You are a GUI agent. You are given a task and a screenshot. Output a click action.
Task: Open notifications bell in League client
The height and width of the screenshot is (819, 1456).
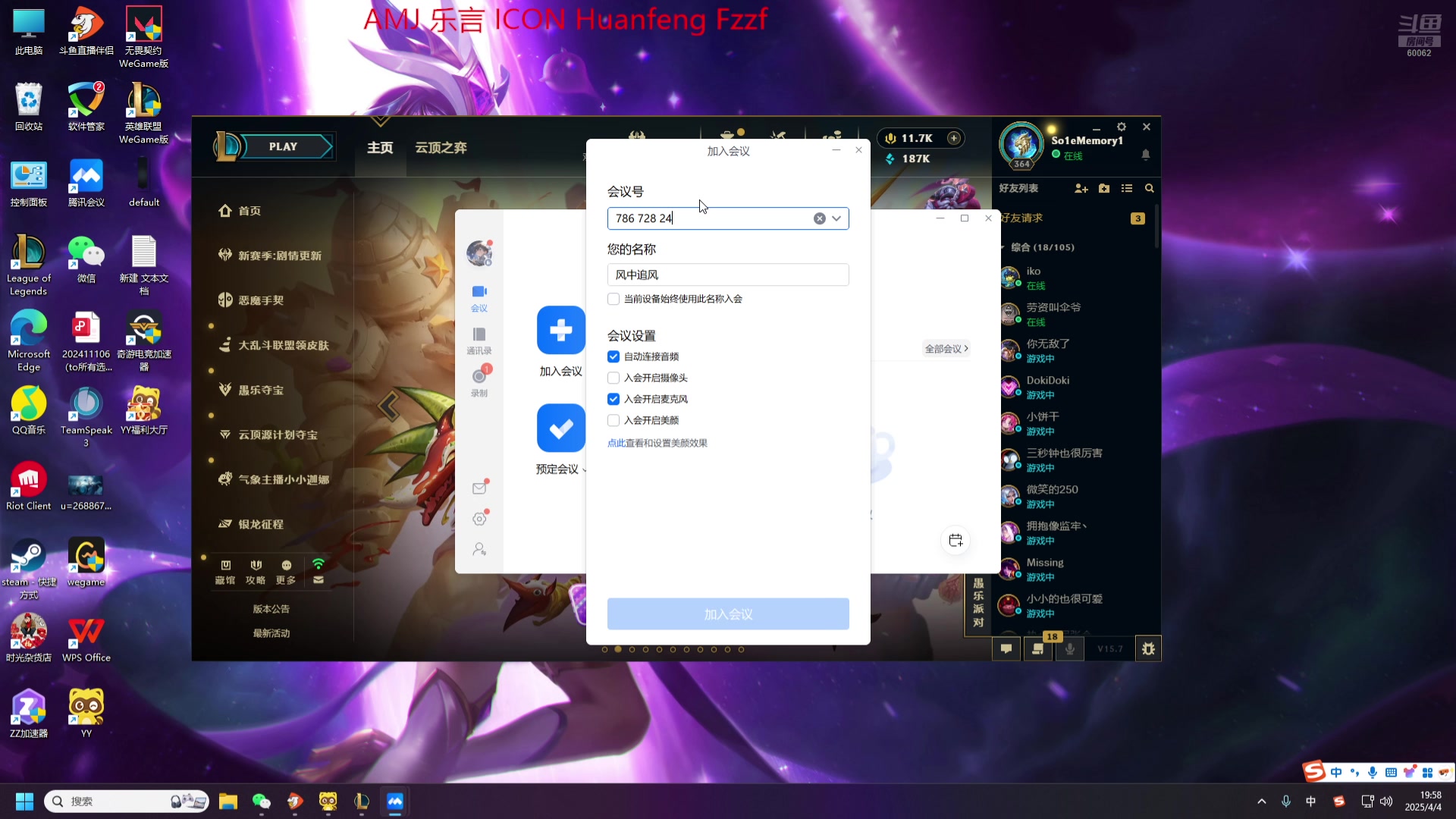click(1146, 155)
